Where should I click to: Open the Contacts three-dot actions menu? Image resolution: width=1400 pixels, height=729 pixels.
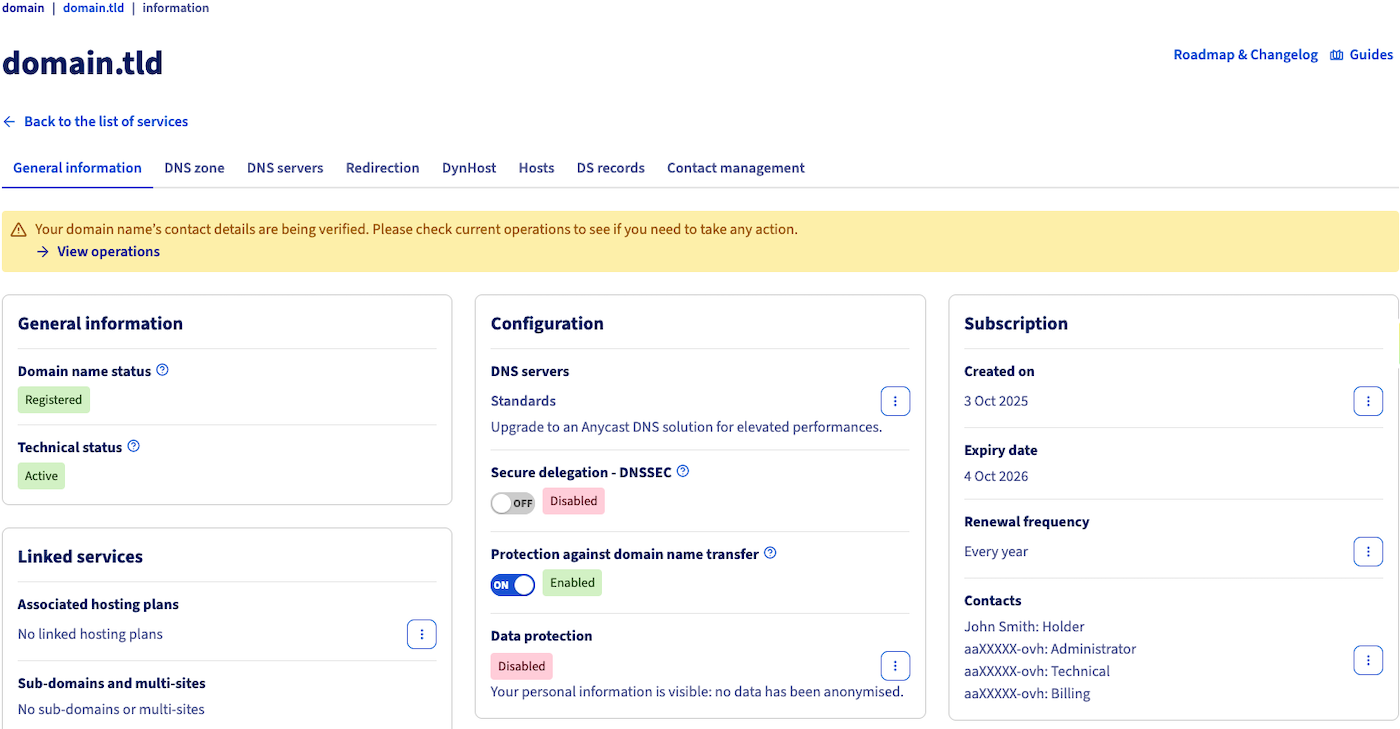pos(1368,660)
